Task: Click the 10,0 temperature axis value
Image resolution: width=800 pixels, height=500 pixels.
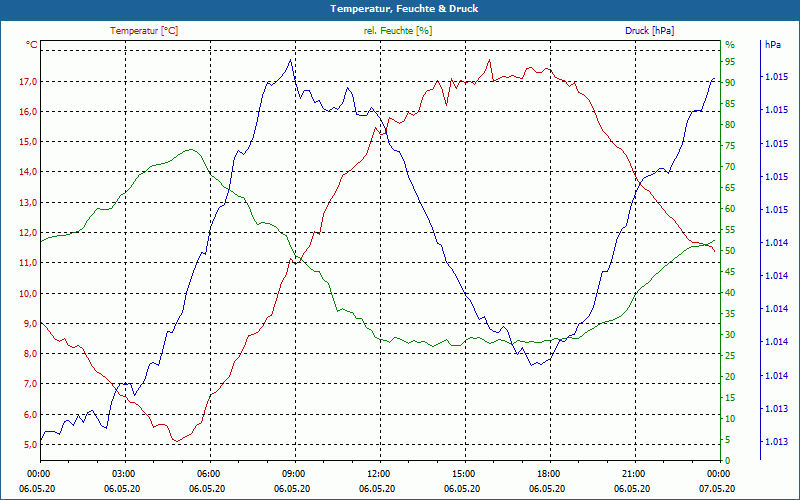Action: (28, 293)
